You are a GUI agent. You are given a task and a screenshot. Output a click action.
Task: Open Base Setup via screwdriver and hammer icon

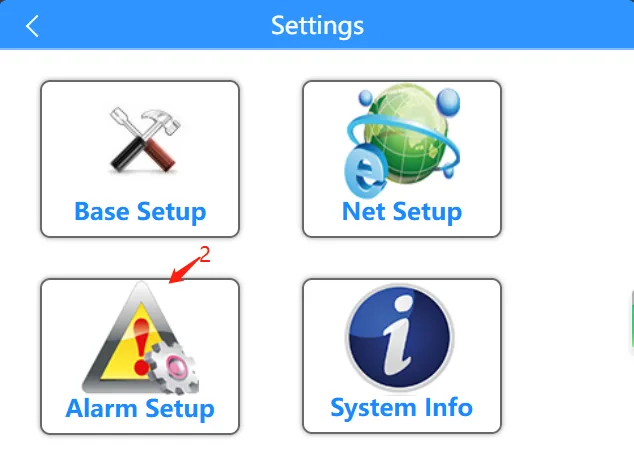coord(145,140)
